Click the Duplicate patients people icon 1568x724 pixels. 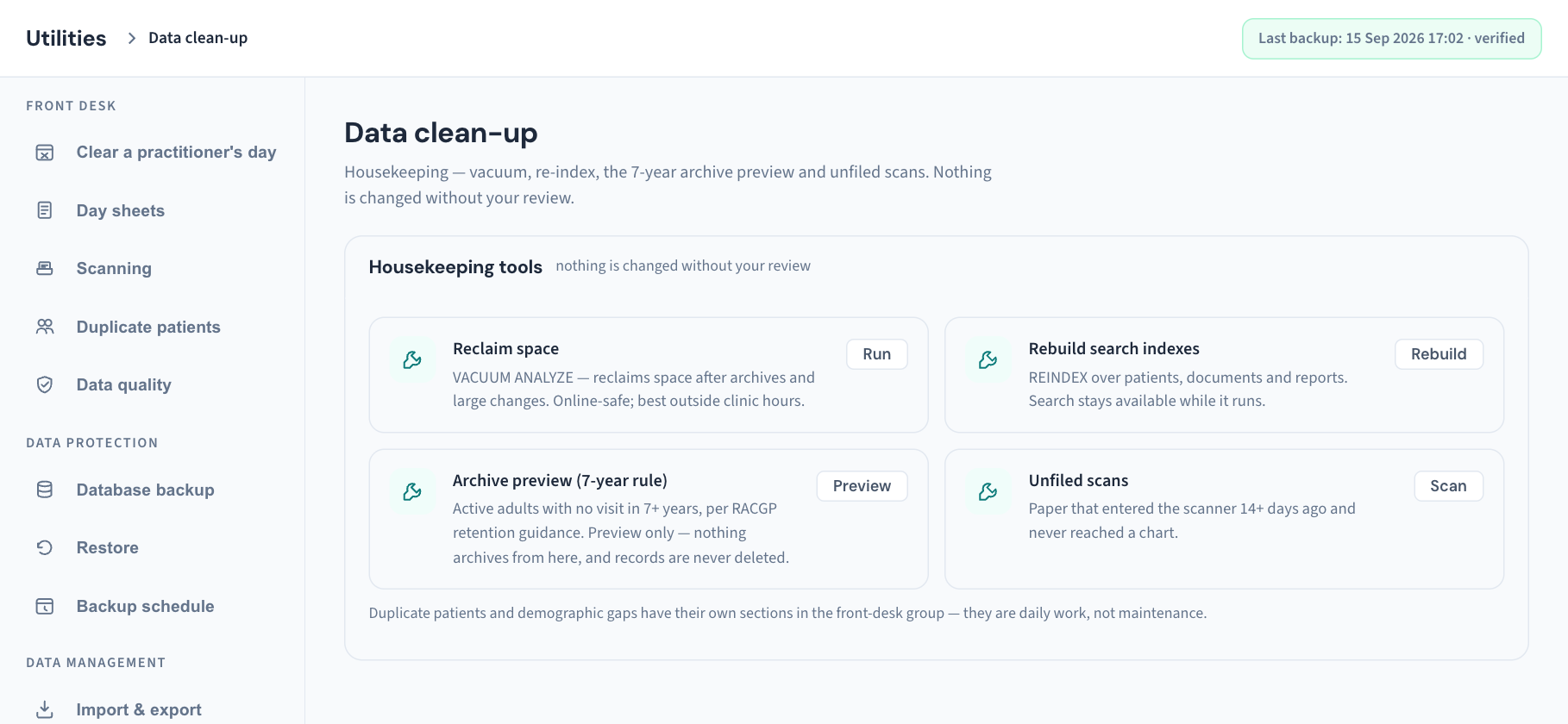click(45, 327)
